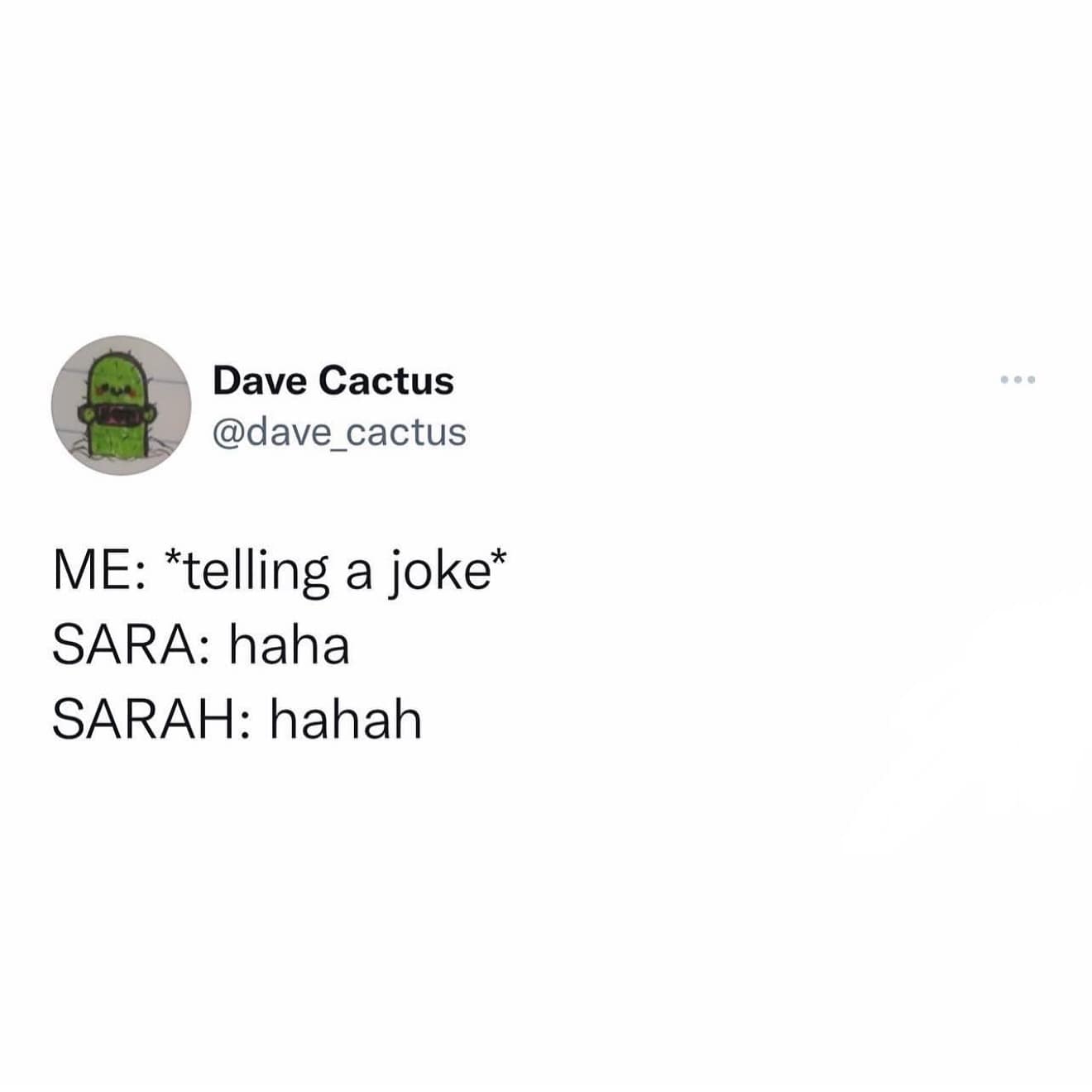The width and height of the screenshot is (1092, 1092).
Task: Click the word Cactus in the display name
Action: point(386,381)
